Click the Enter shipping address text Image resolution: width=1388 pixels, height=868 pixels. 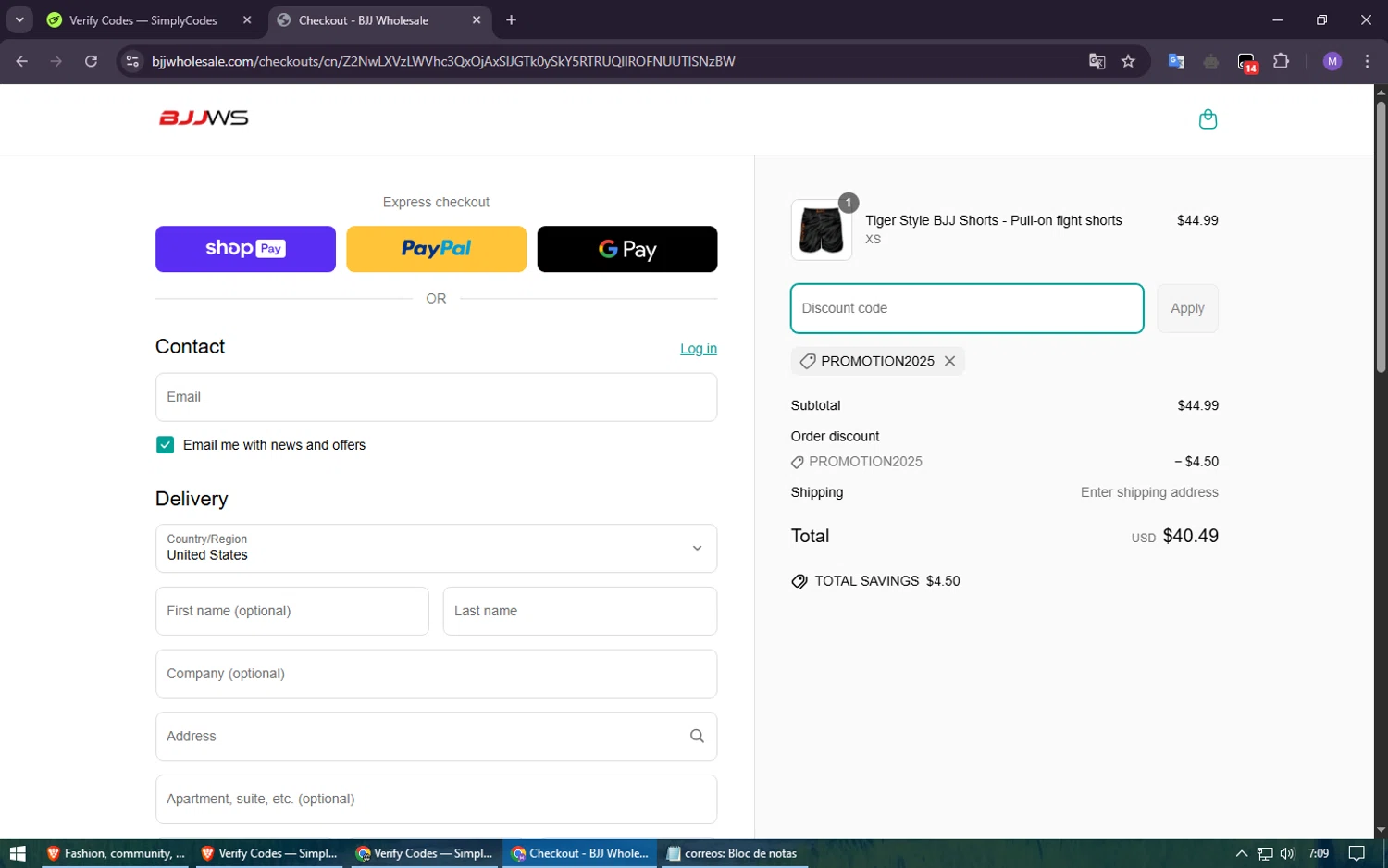coord(1149,492)
